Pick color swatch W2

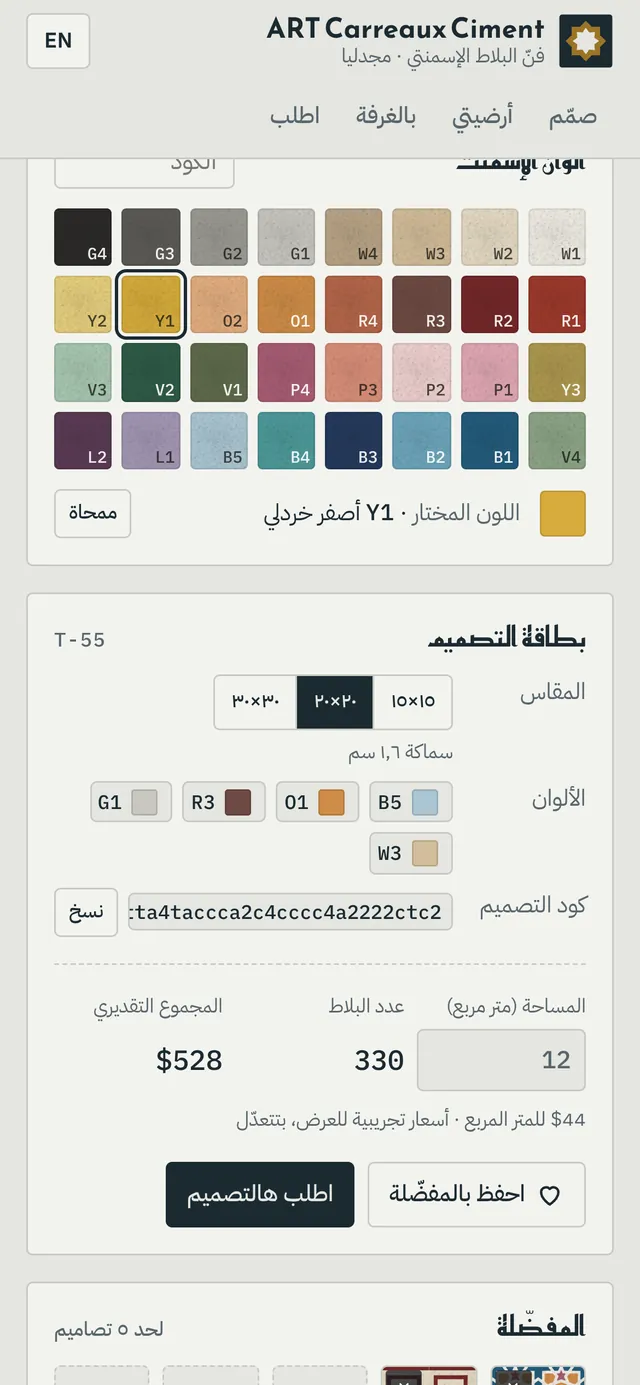click(x=489, y=237)
